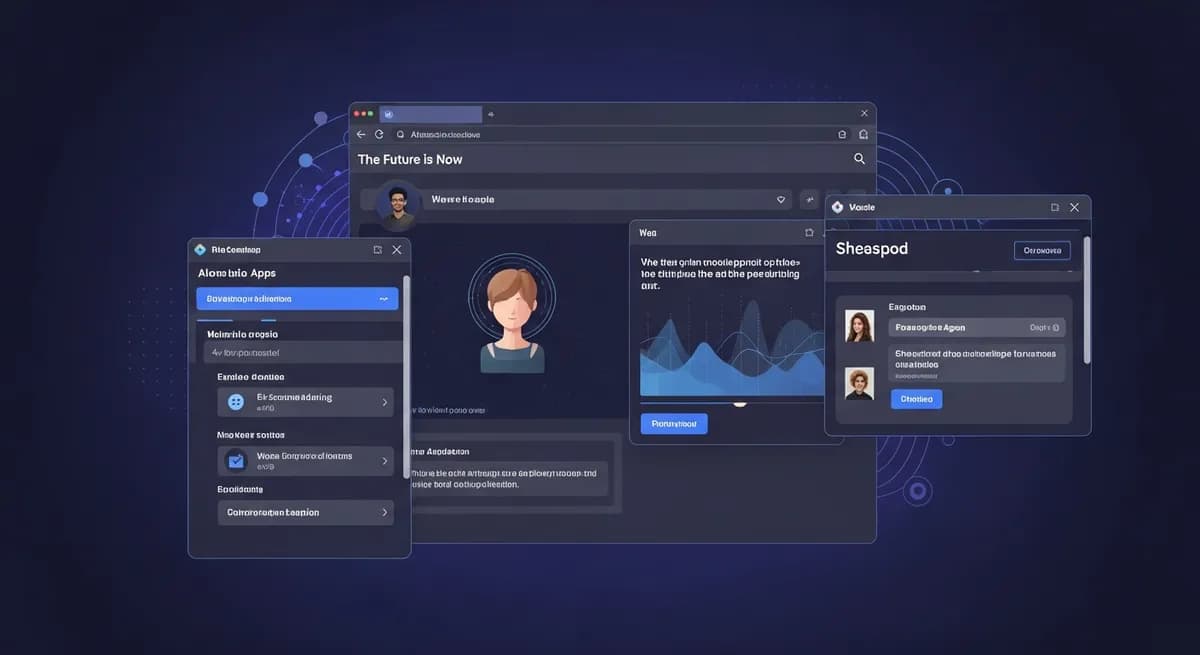Click the checkmark badge icon in the left panel list

click(x=235, y=460)
